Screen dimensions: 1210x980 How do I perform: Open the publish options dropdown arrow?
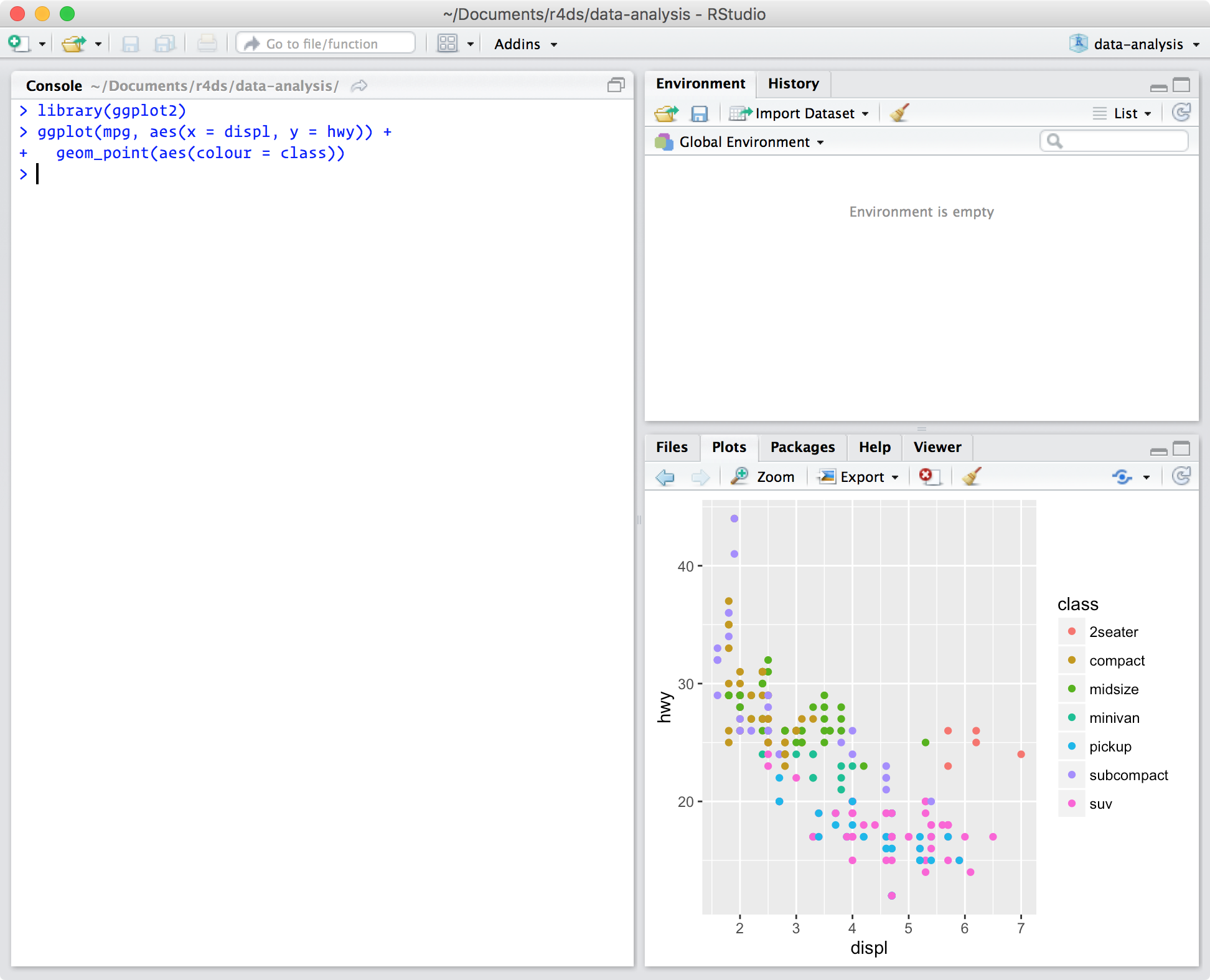(1147, 478)
